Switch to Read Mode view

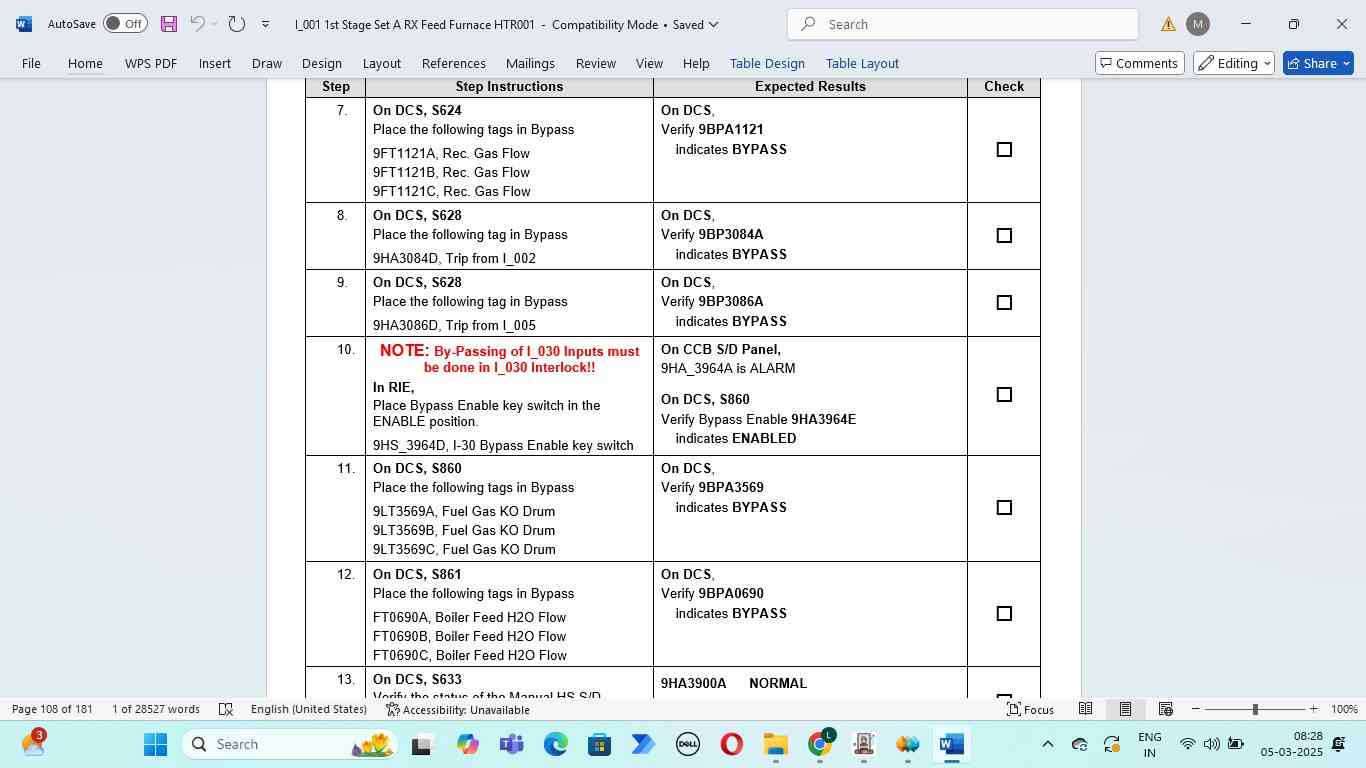1085,709
